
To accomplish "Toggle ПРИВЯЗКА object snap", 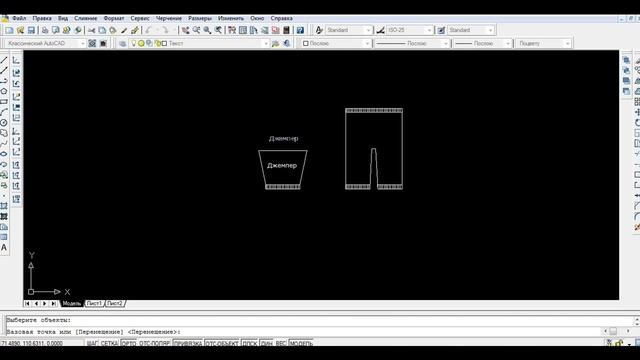I will [x=188, y=343].
